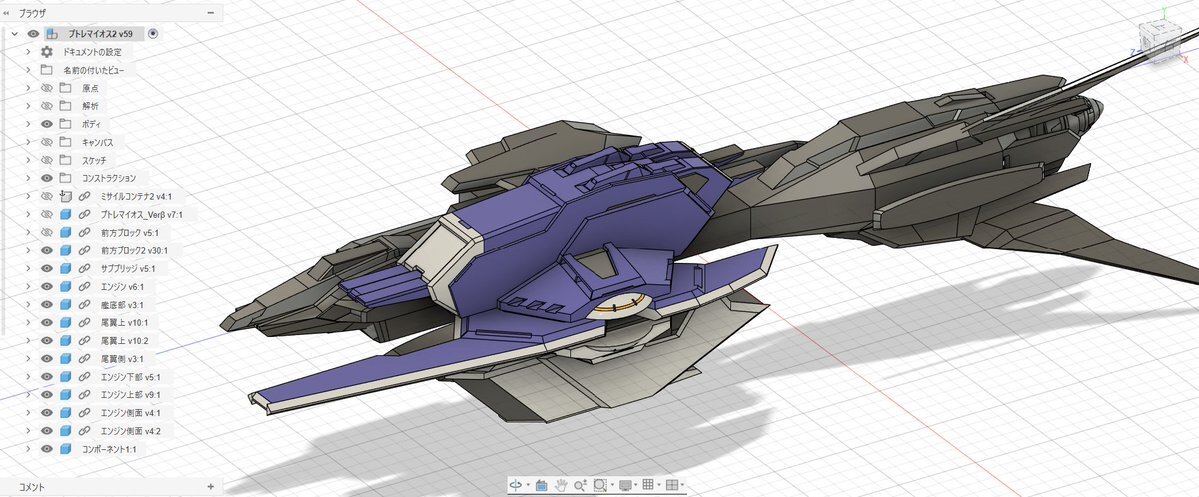This screenshot has height=497, width=1199.
Task: Click the Look At tool icon
Action: point(541,485)
